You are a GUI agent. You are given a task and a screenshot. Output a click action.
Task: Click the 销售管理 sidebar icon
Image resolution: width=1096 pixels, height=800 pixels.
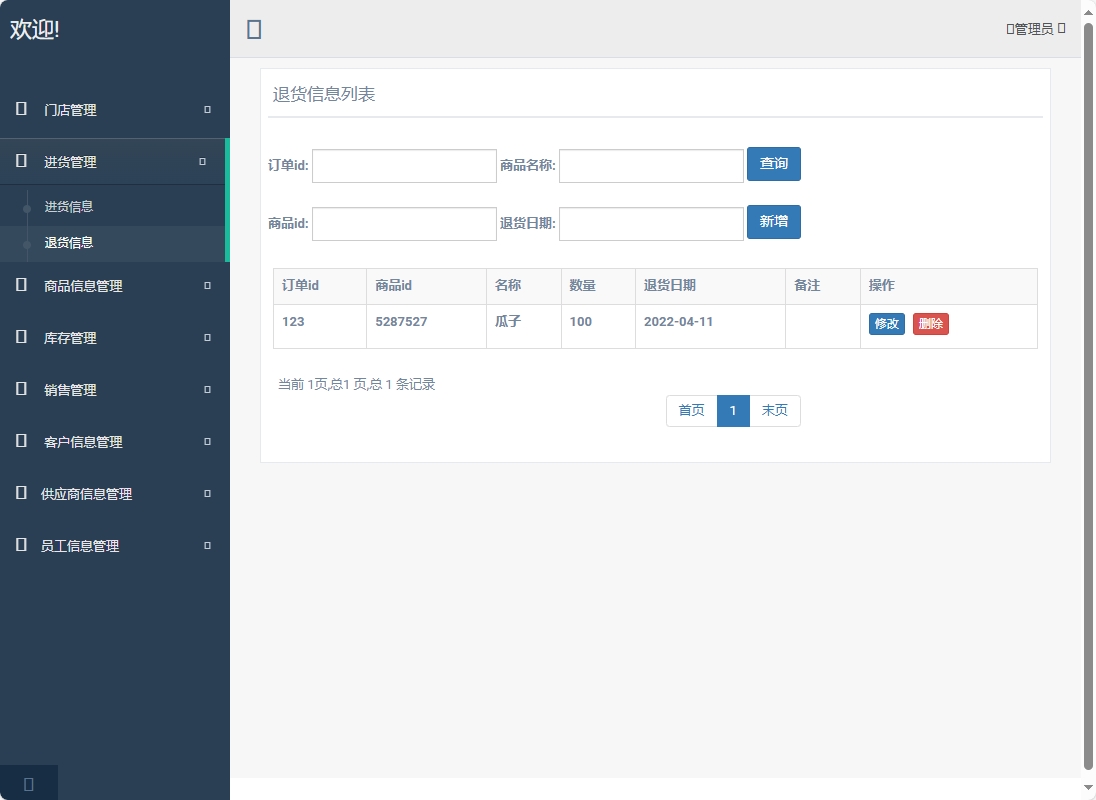(20, 389)
